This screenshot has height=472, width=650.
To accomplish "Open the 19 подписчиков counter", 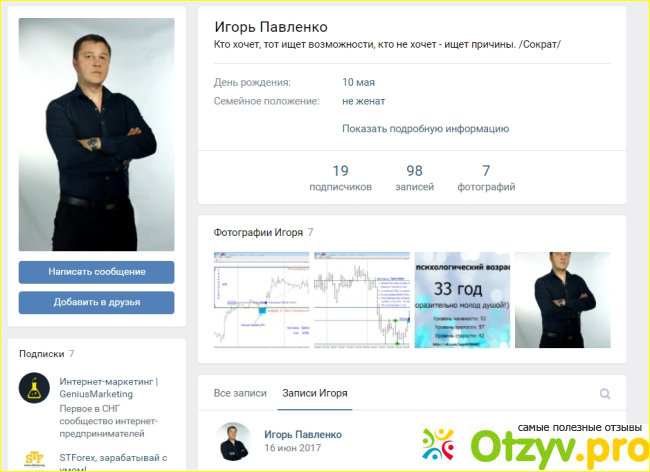I will tap(340, 178).
